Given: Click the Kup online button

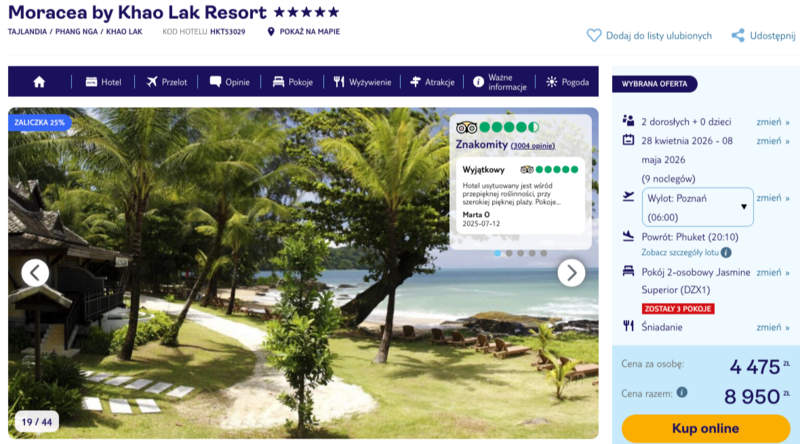Looking at the screenshot, I should pyautogui.click(x=706, y=428).
